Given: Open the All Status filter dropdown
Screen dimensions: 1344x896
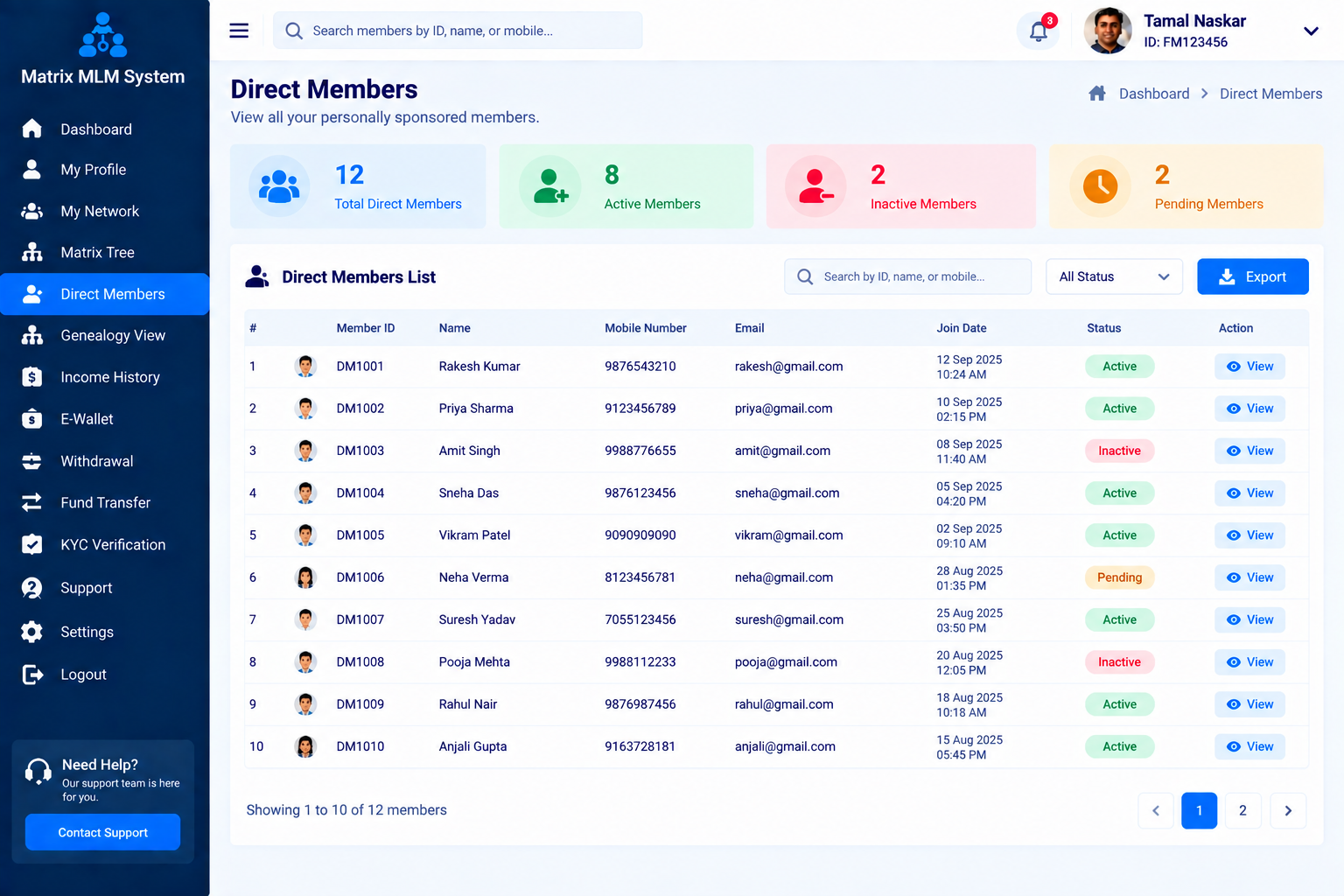Looking at the screenshot, I should [x=1114, y=276].
